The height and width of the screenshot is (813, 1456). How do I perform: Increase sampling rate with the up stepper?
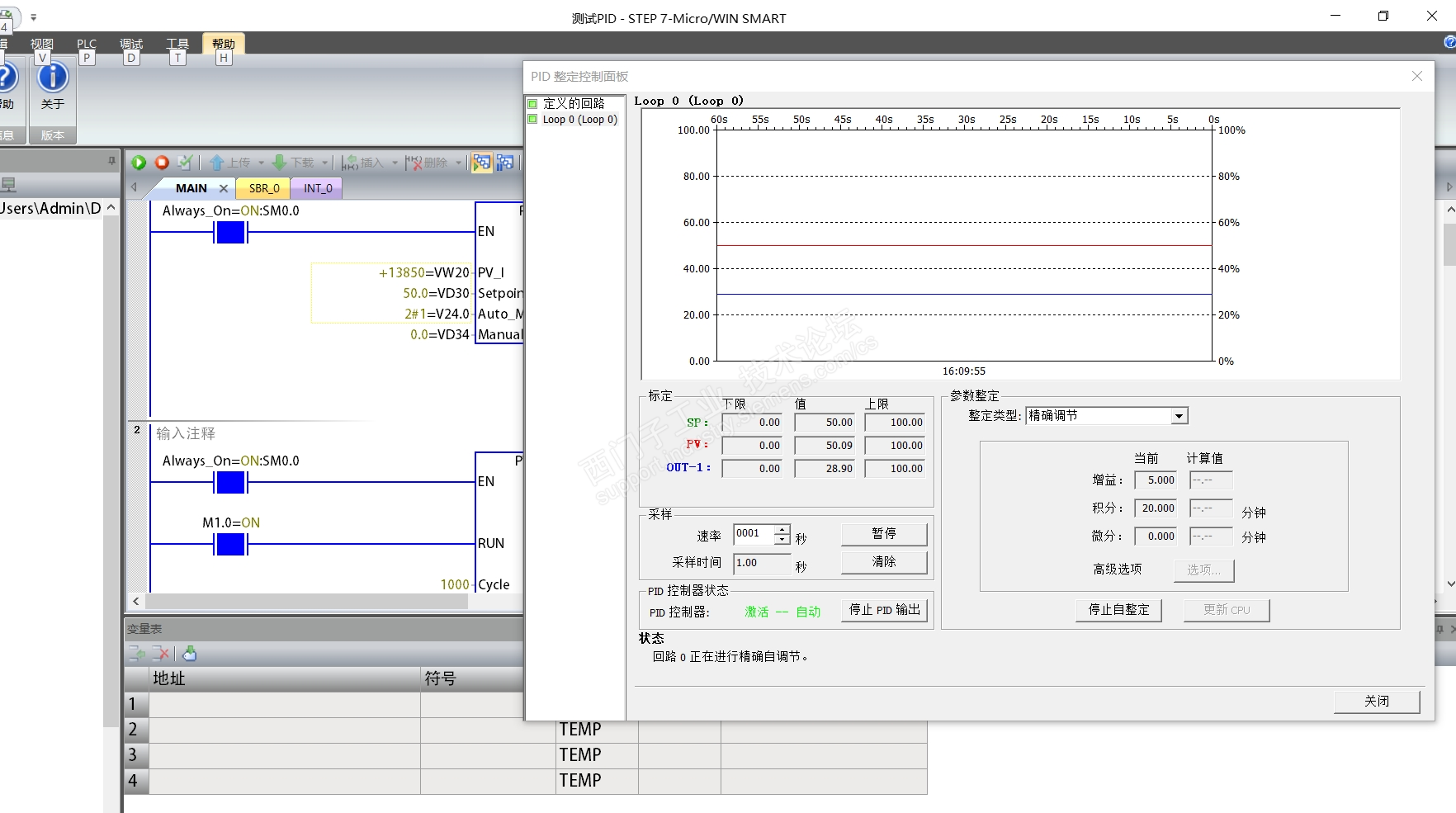pyautogui.click(x=782, y=529)
